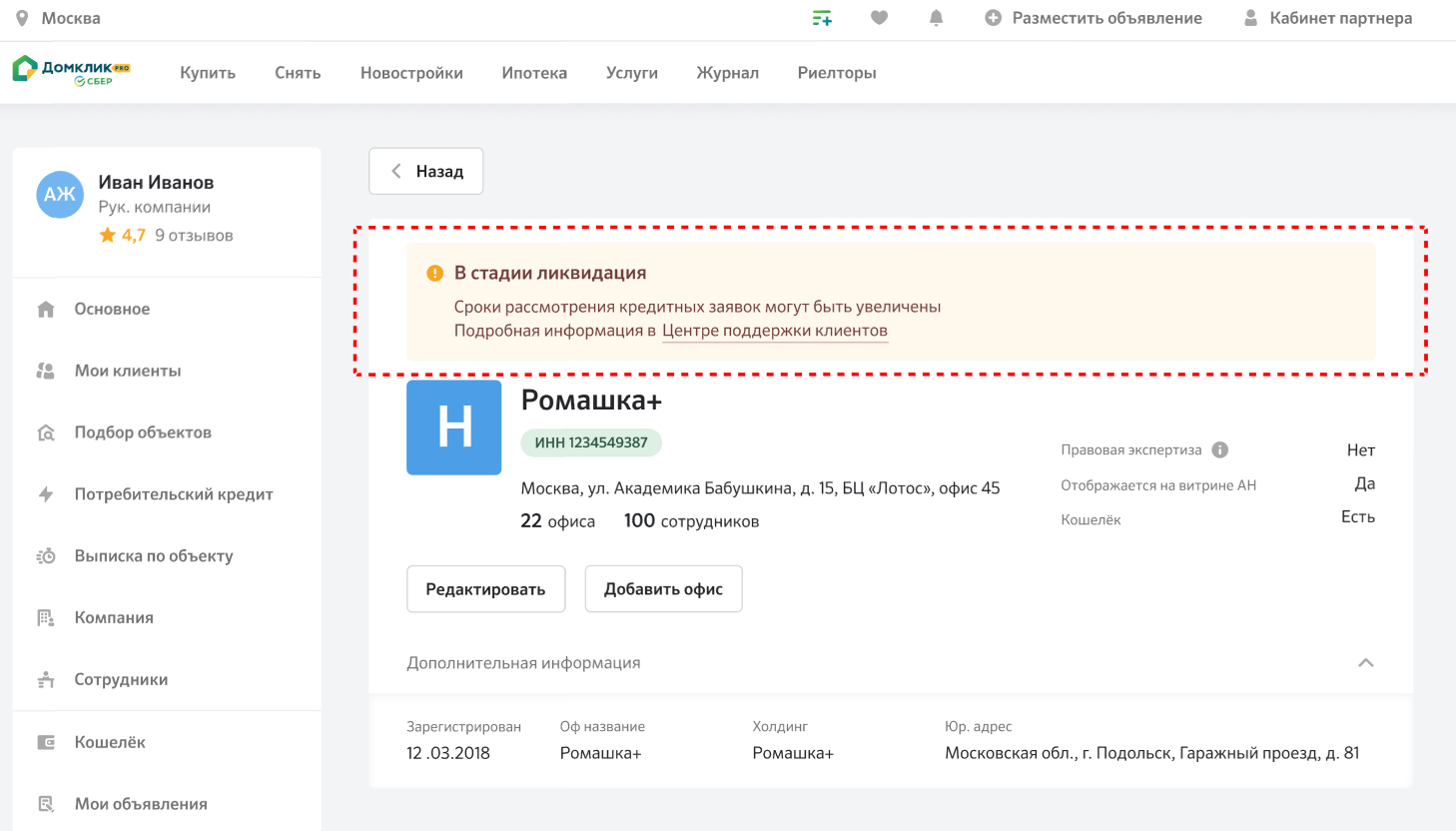Click the staff icon beside Сотрудники
The image size is (1456, 831).
tap(46, 680)
